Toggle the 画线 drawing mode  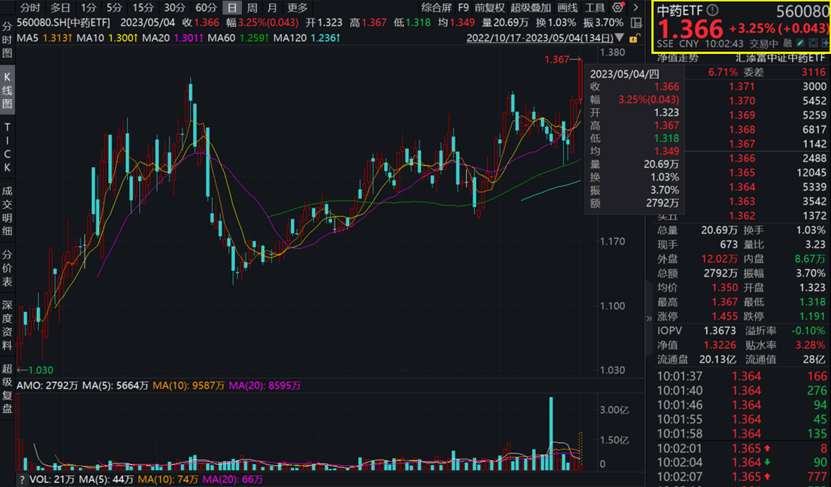point(568,7)
